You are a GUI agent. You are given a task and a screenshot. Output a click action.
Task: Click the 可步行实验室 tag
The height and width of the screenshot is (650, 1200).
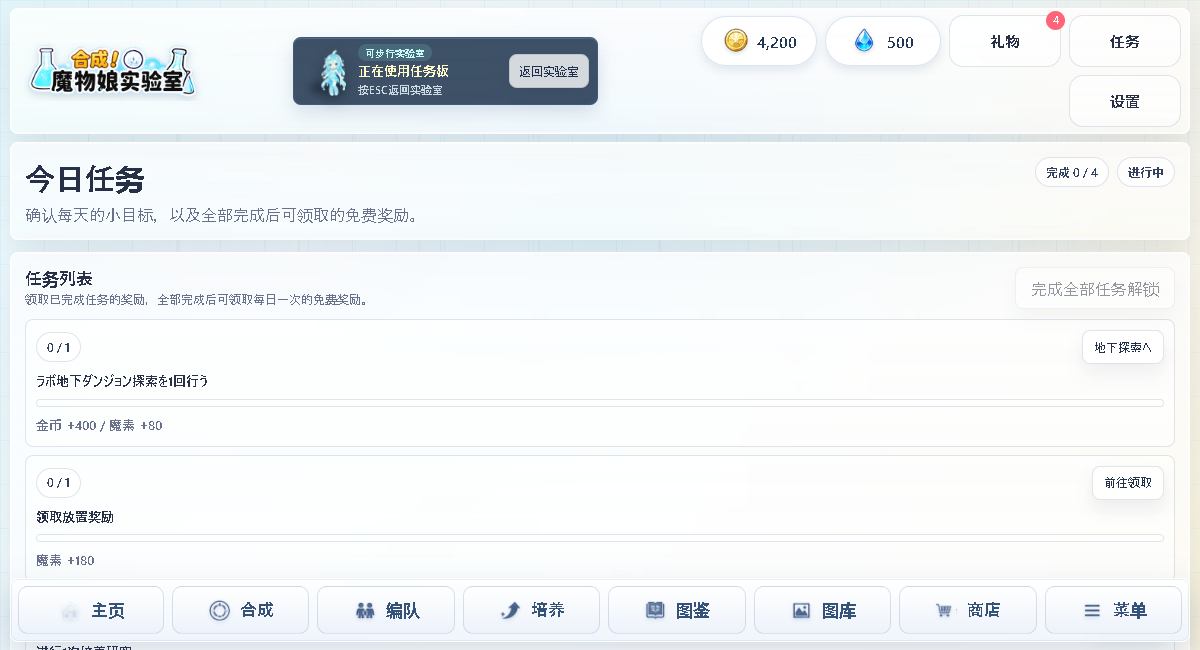[x=395, y=53]
